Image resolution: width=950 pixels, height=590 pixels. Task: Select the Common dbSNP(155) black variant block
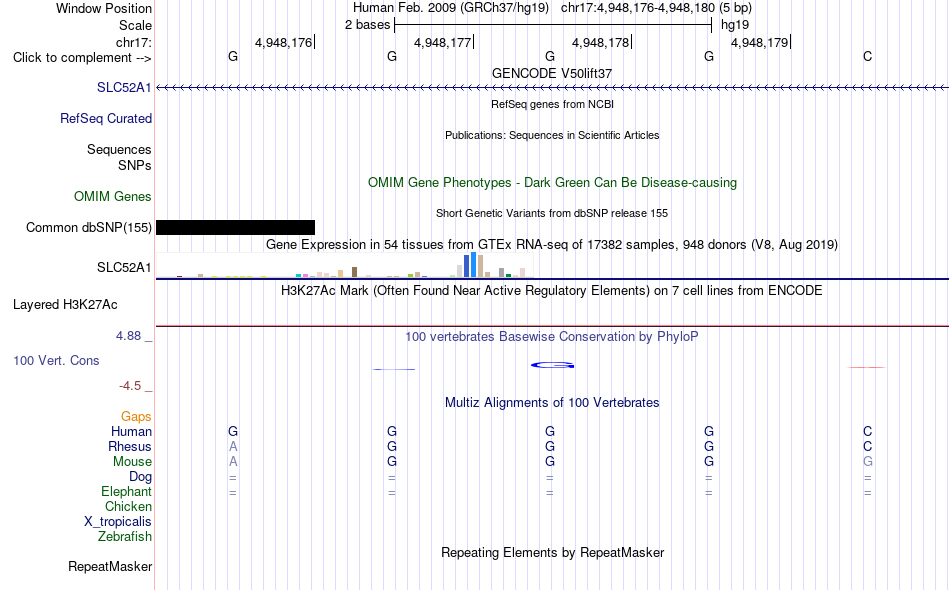click(236, 227)
